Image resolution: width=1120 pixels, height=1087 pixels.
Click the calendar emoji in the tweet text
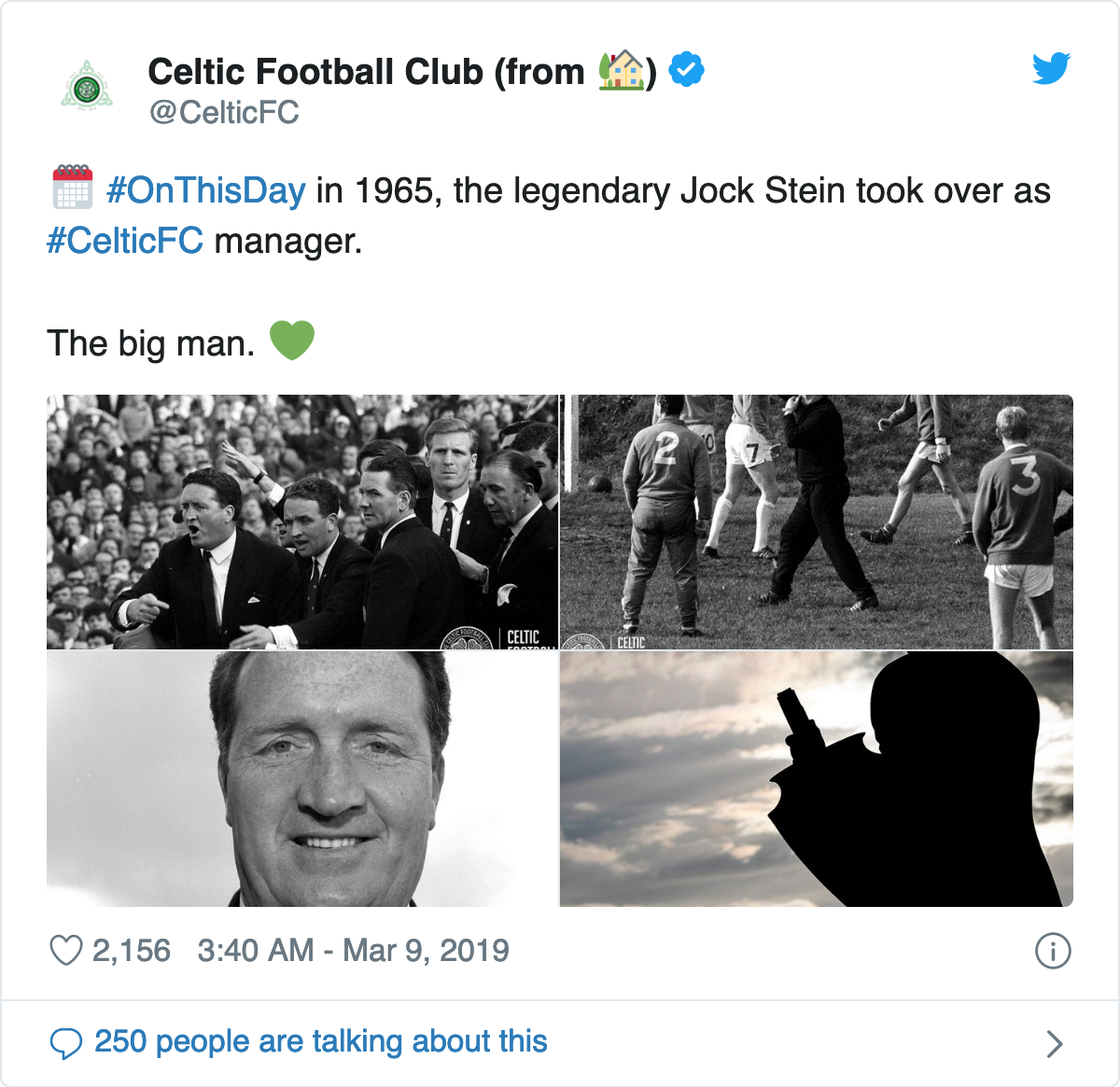pyautogui.click(x=73, y=189)
